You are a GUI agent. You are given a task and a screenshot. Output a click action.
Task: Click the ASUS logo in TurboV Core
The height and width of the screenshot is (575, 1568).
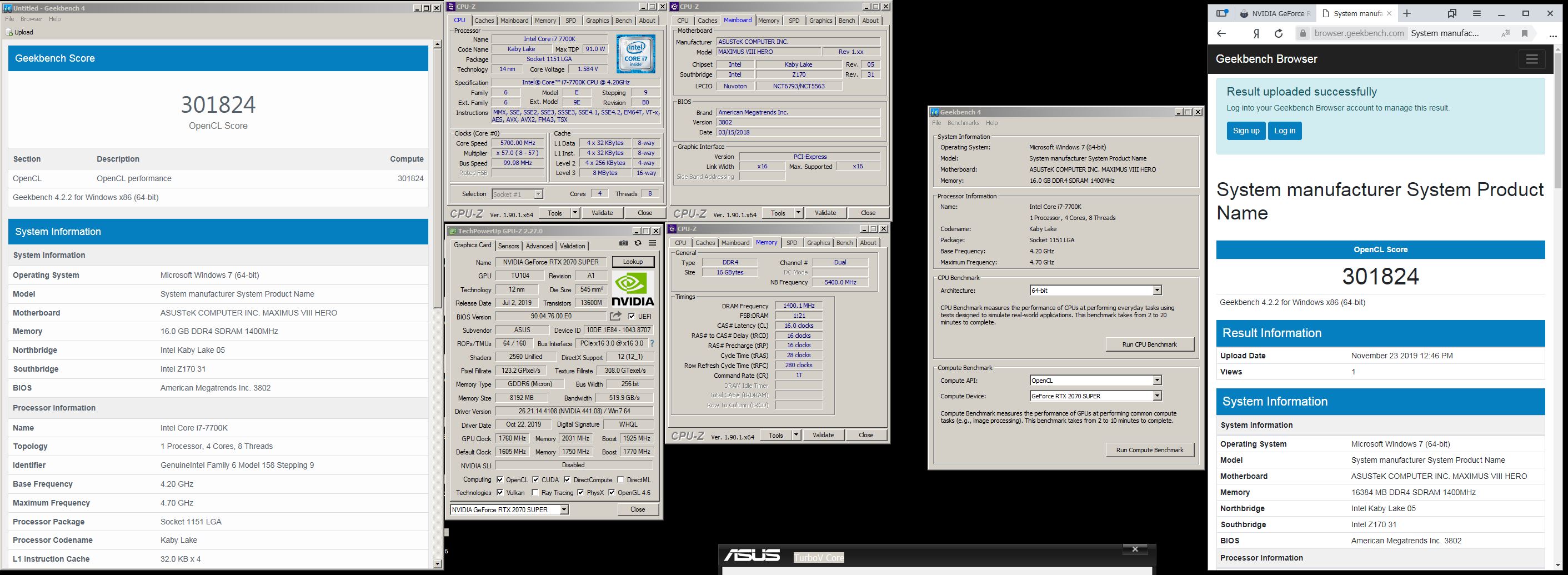click(752, 555)
